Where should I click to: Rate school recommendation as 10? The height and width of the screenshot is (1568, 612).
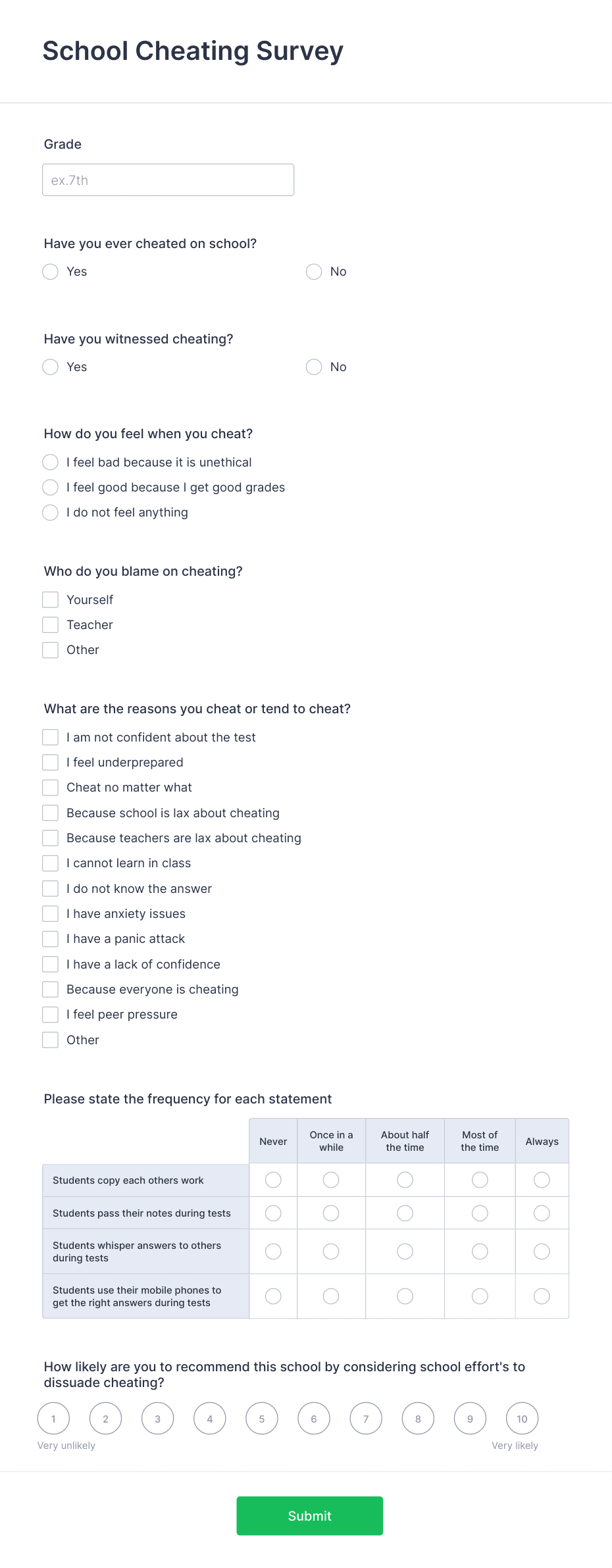click(x=522, y=1419)
